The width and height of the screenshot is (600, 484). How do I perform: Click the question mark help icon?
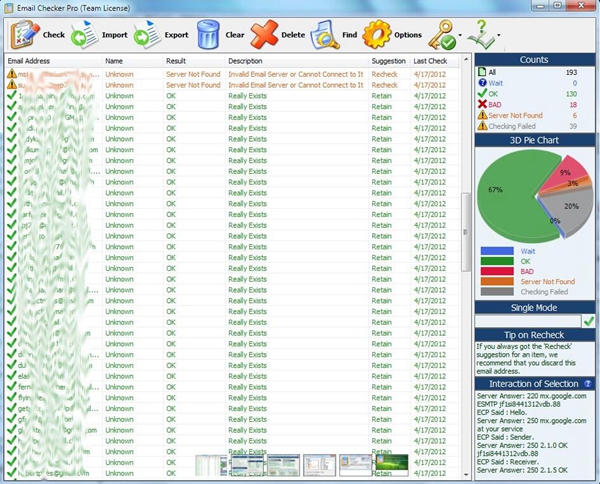[x=484, y=35]
